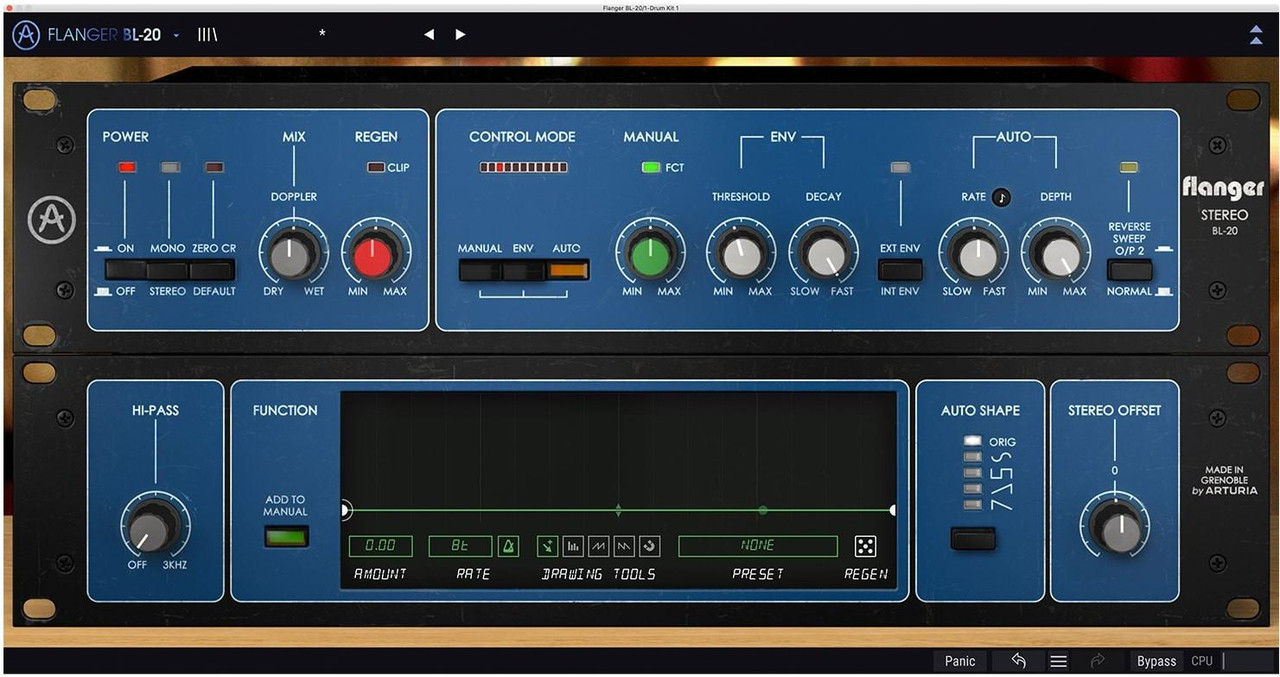The image size is (1280, 677).
Task: Toggle the power ON/OFF switch
Action: (126, 269)
